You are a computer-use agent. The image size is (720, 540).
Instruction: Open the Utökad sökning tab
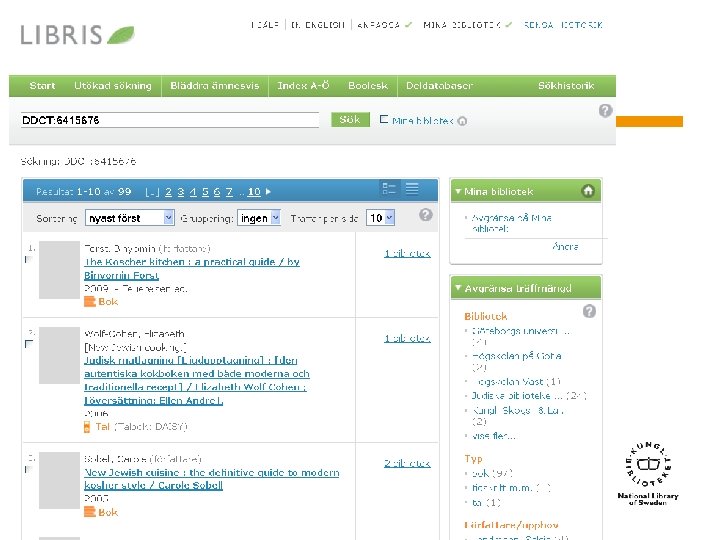[x=112, y=86]
